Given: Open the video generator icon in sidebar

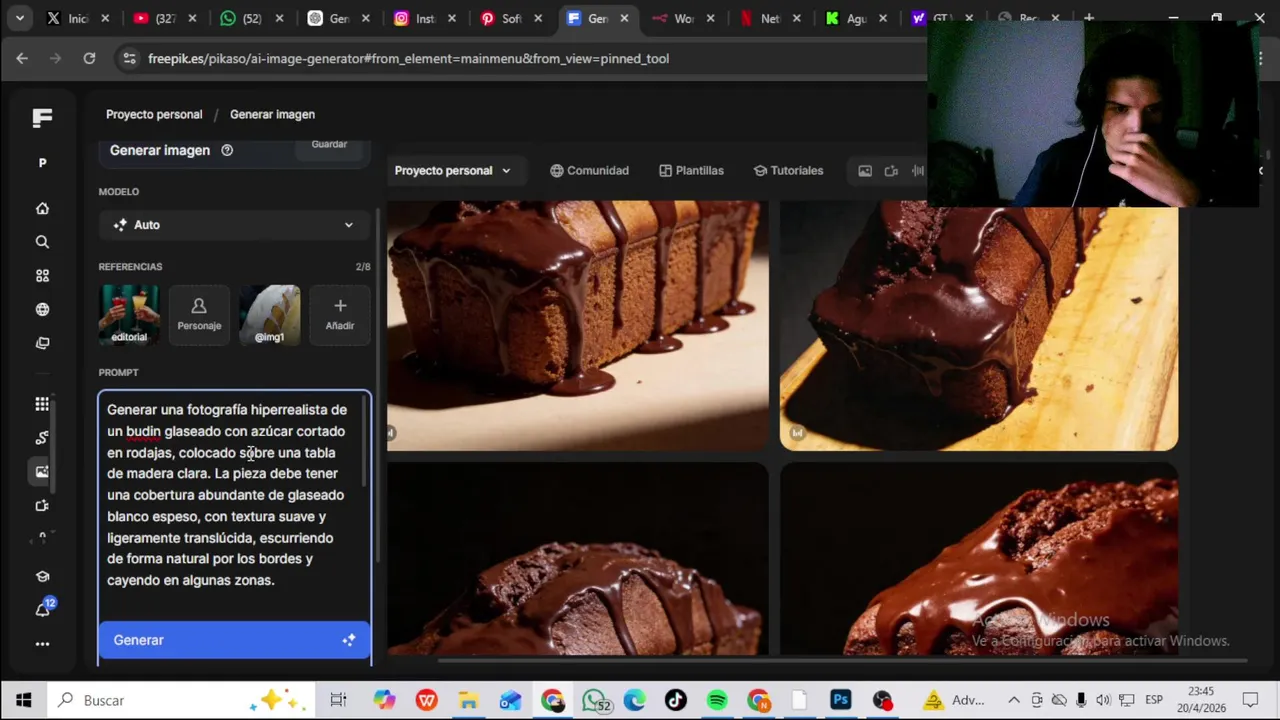Looking at the screenshot, I should click(42, 505).
